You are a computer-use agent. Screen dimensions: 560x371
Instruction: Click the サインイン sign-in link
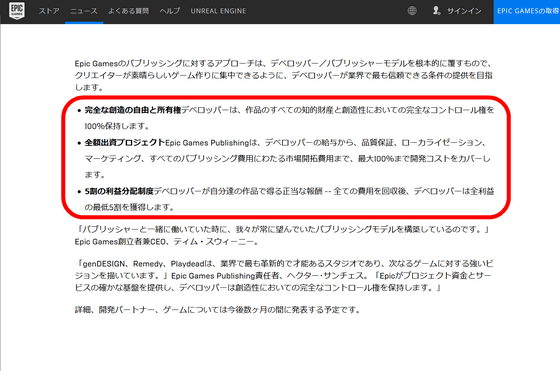464,11
